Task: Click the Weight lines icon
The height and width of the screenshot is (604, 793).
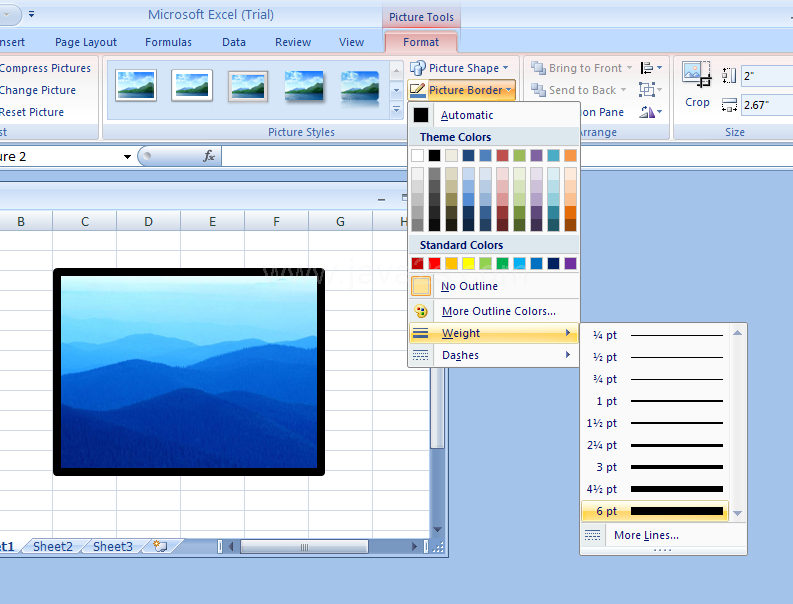Action: point(420,333)
